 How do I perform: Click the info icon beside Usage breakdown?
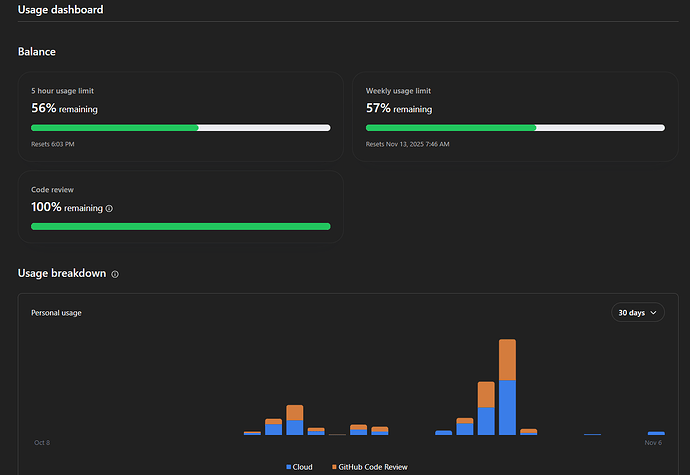(x=115, y=274)
